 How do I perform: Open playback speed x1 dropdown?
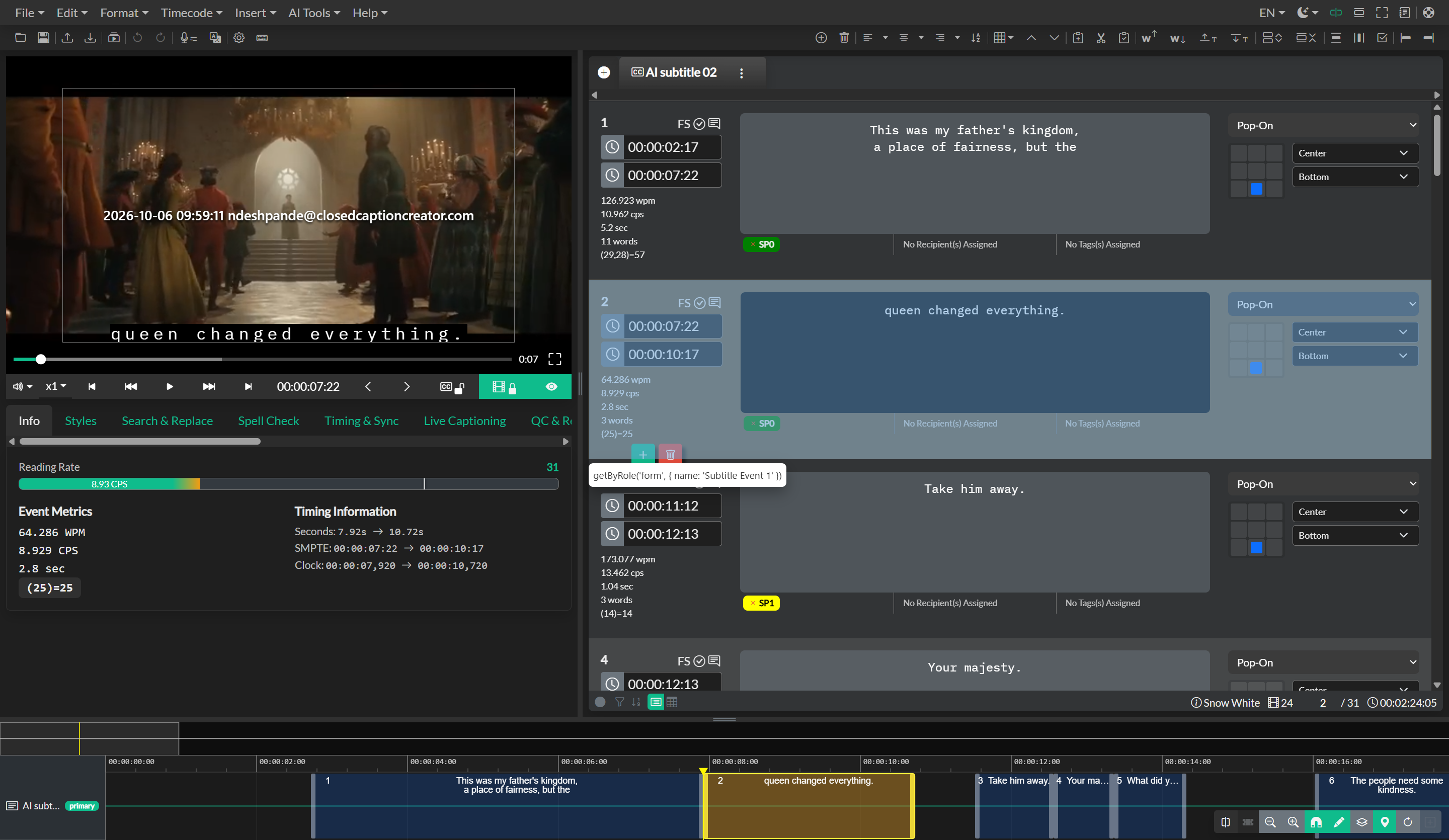tap(56, 386)
